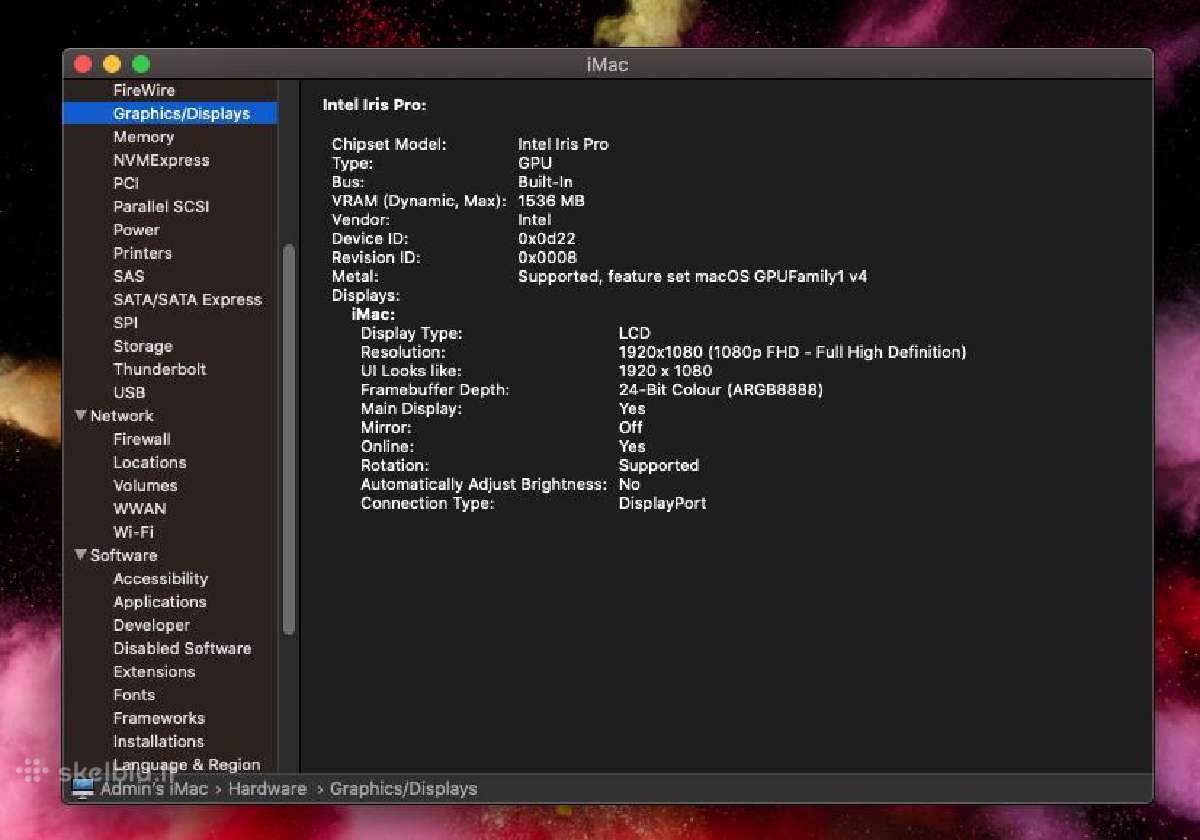Screen dimensions: 1200x840
Task: Click Graphics/Displays in the path bar
Action: [x=403, y=788]
